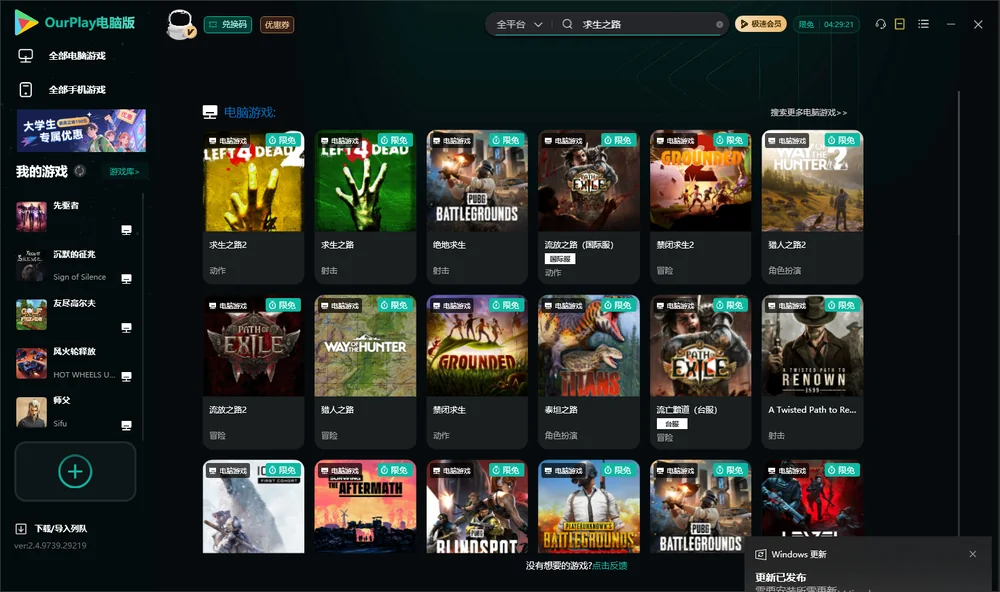Select 先驱者 in my games list

coord(75,217)
